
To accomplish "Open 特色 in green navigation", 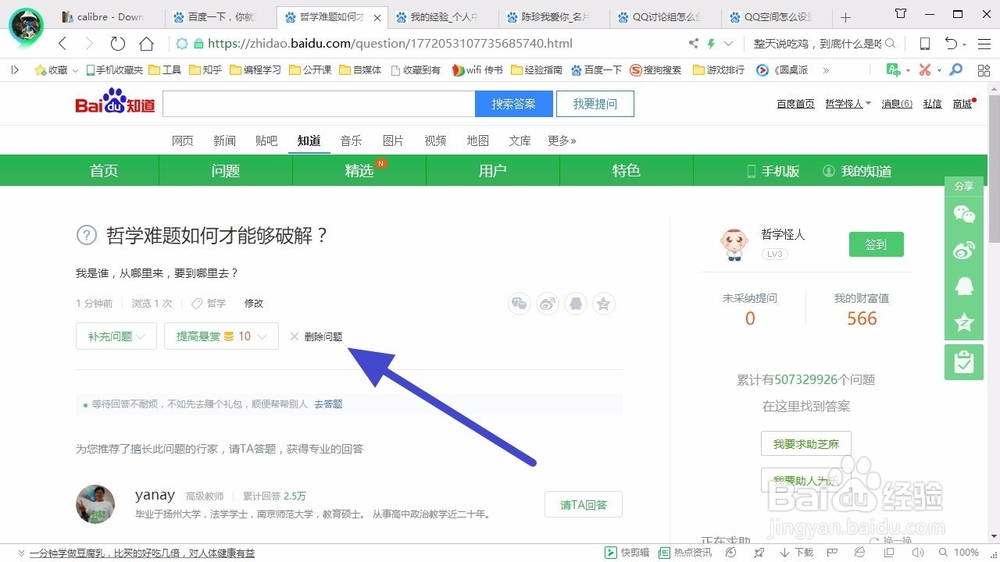I will pyautogui.click(x=626, y=170).
